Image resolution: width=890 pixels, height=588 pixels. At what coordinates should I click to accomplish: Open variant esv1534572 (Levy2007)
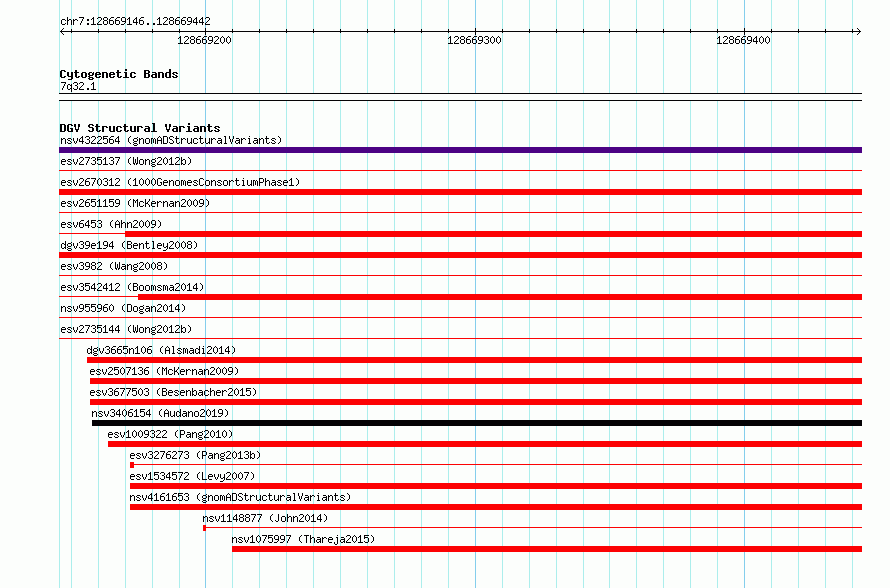tap(192, 476)
